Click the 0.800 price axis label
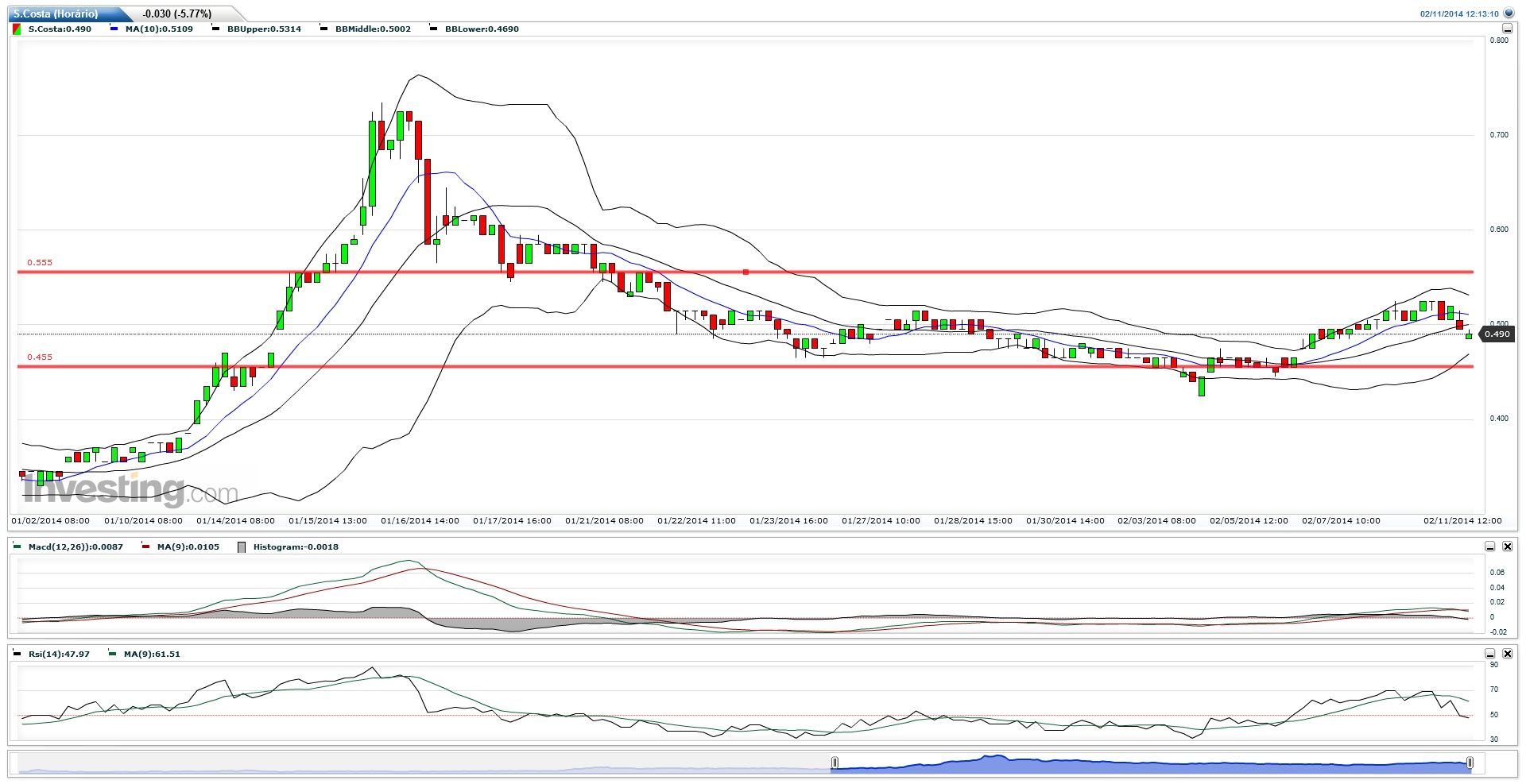Screen dimensions: 1526x784 pos(1499,41)
